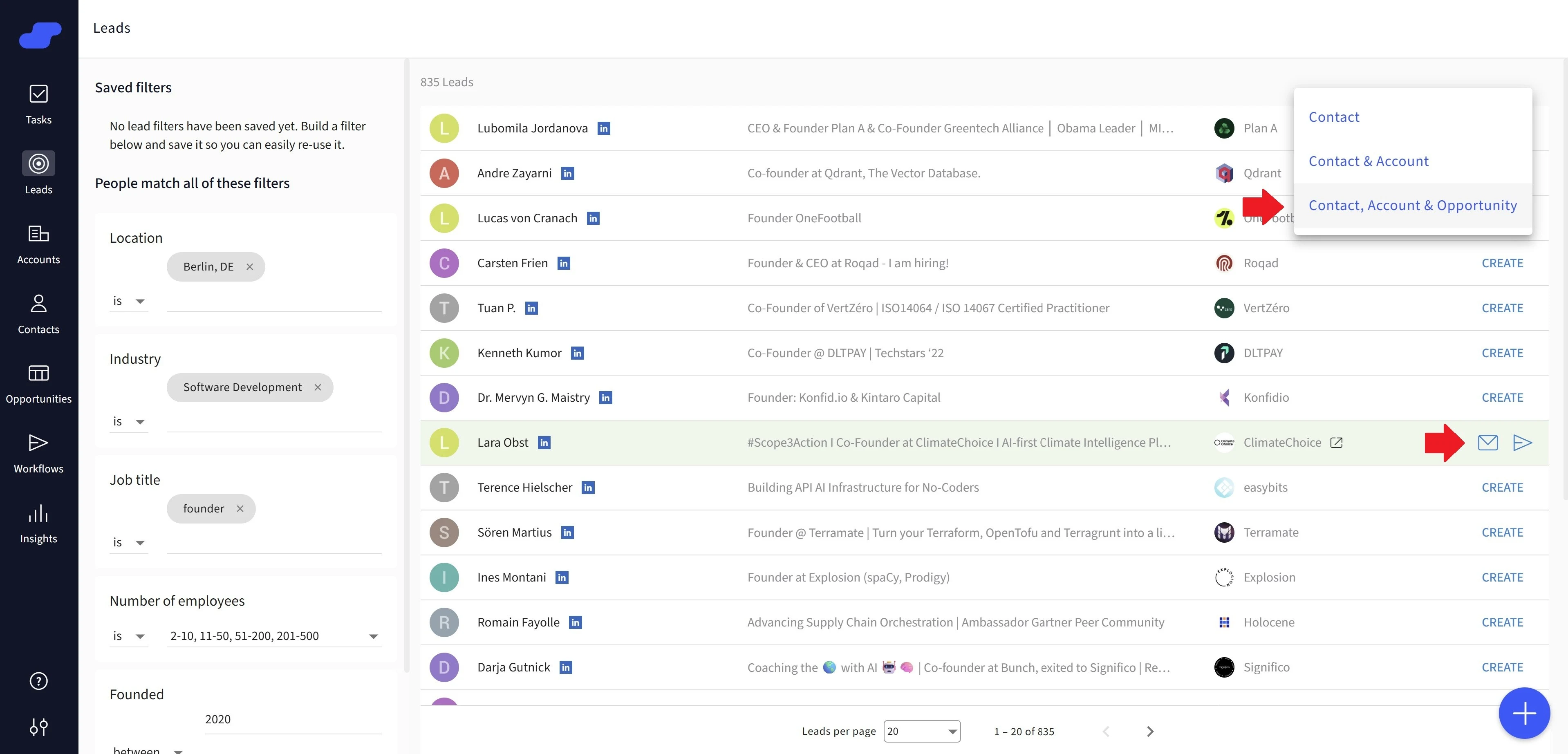Open the Number of employees 'is' operator dropdown
1568x754 pixels.
click(x=129, y=636)
